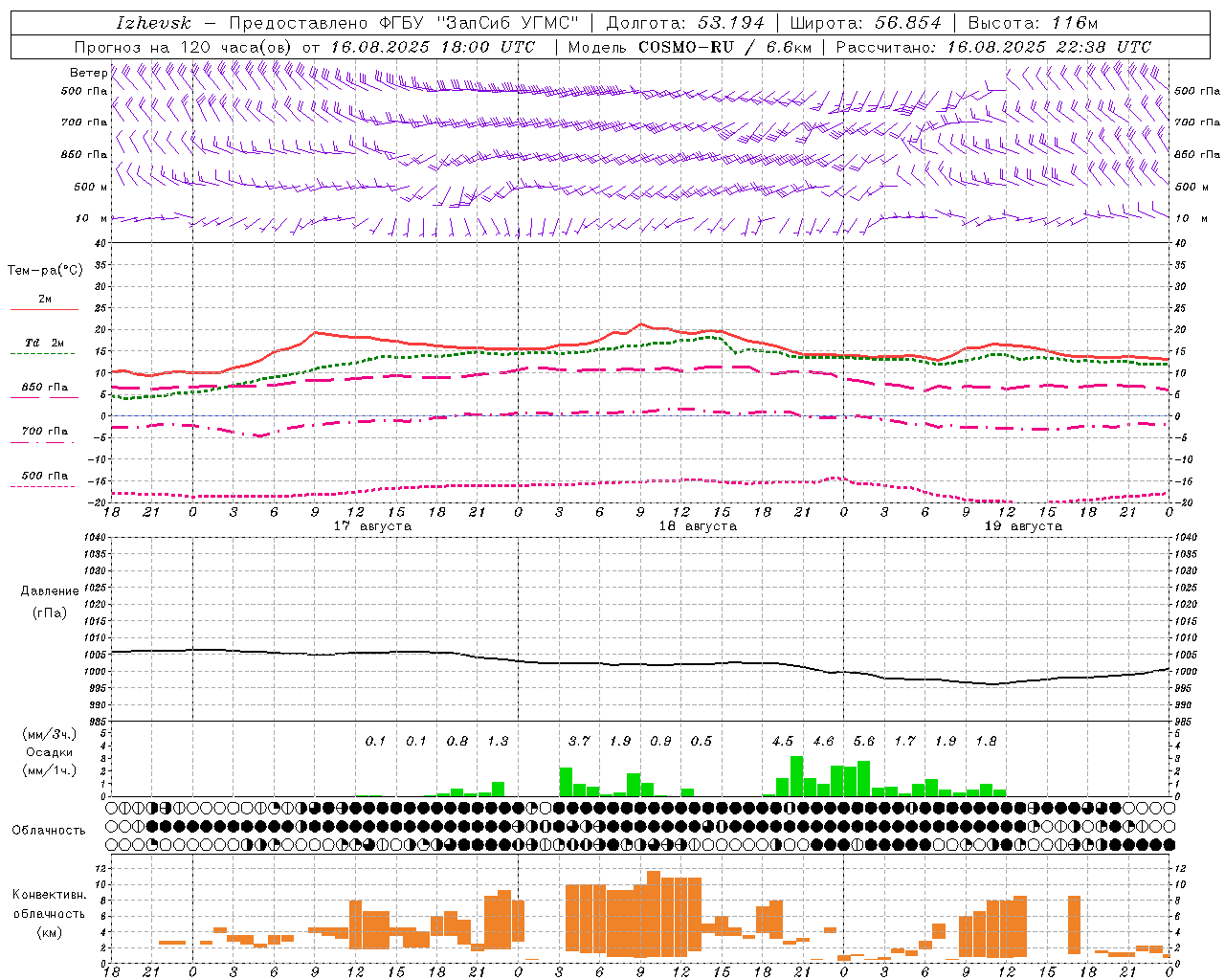
Task: Click the 4.6 precipitation total
Action: [x=823, y=741]
